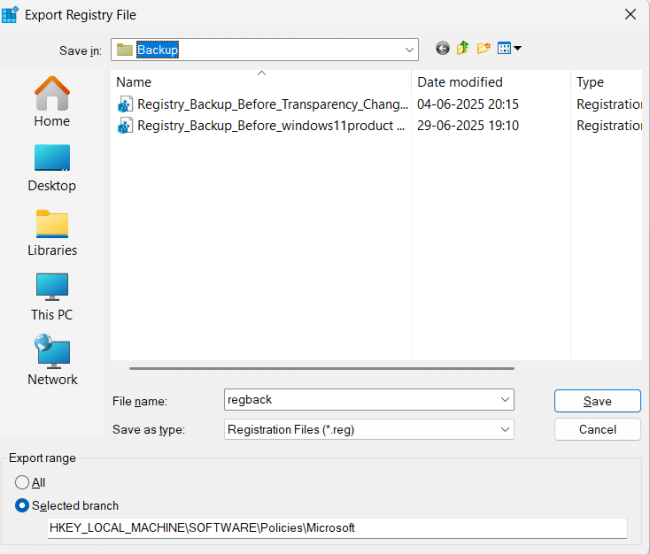Open the Network location shortcut

click(52, 360)
